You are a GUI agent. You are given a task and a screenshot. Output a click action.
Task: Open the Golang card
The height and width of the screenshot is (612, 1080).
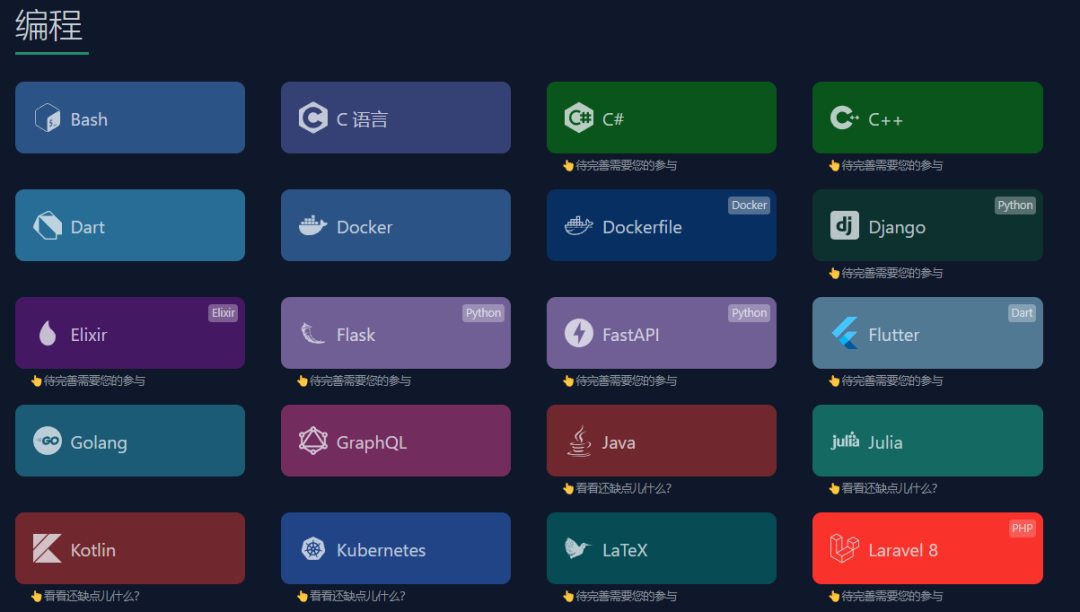130,441
